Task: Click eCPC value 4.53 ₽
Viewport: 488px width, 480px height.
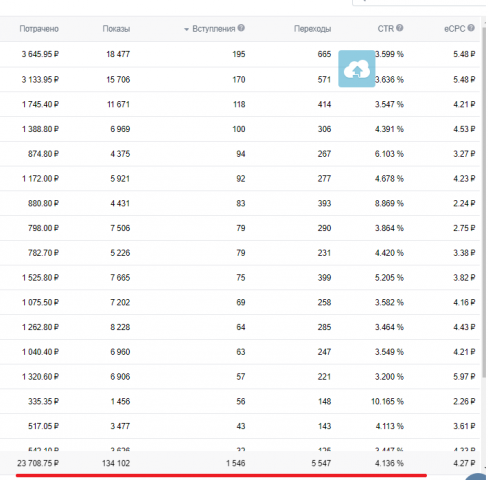Action: click(464, 129)
